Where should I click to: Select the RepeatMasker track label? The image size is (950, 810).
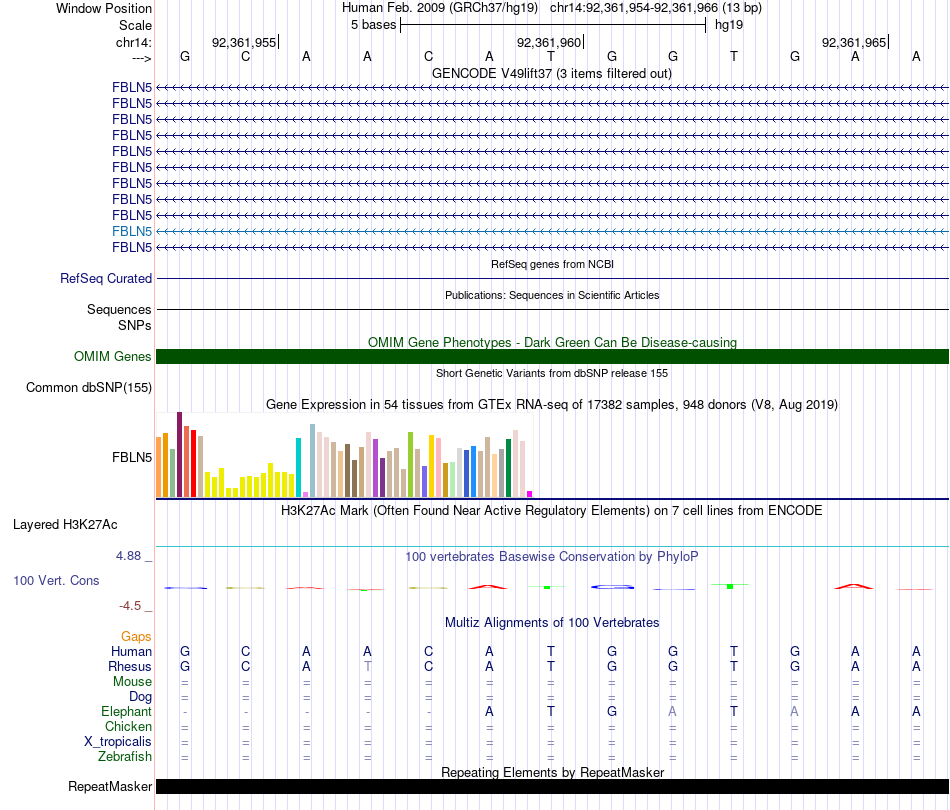(x=110, y=786)
